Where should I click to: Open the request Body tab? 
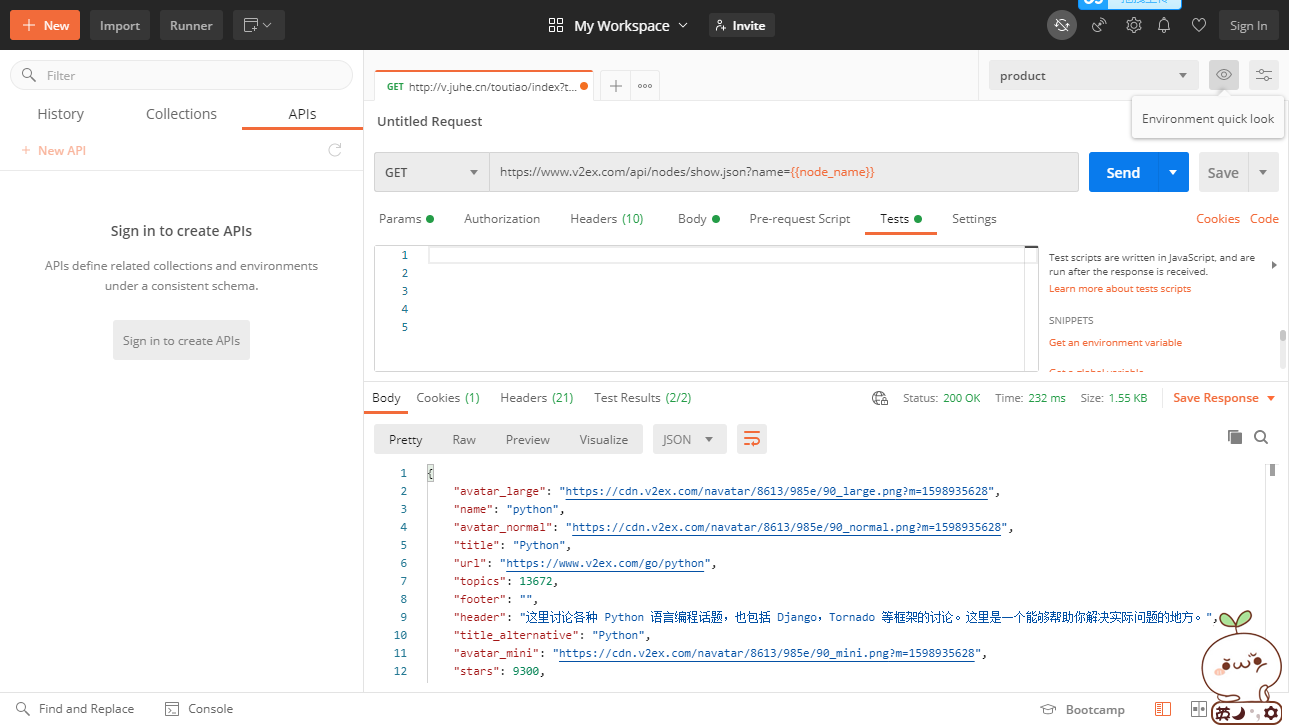[x=698, y=219]
